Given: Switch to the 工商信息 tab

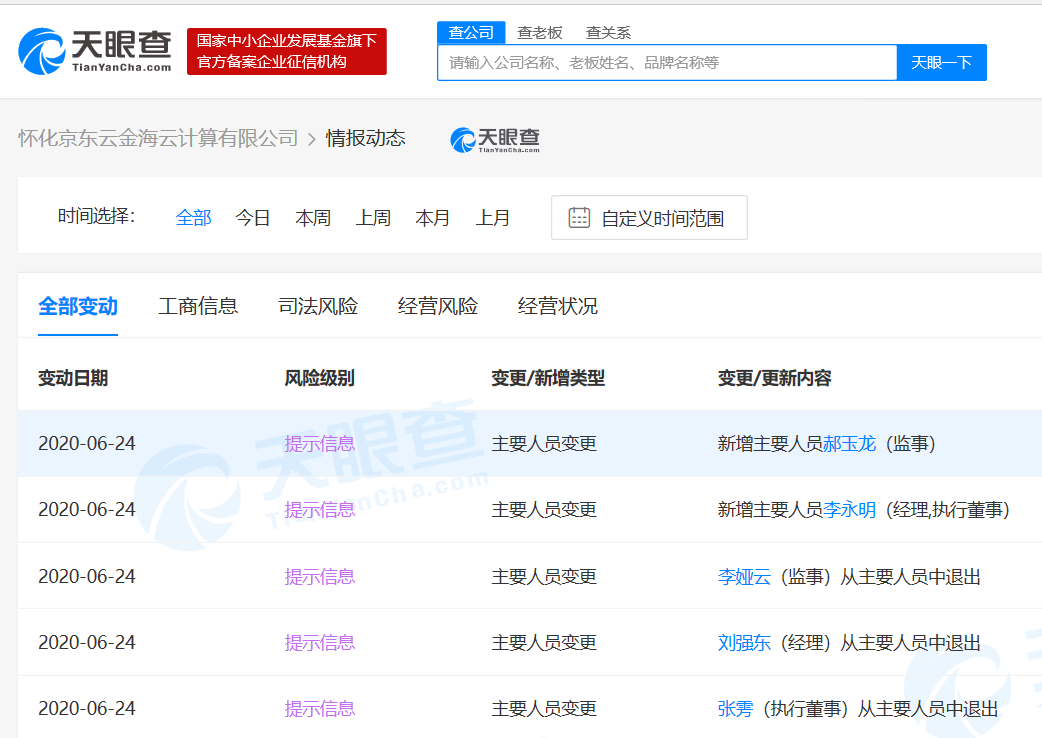Looking at the screenshot, I should coord(198,306).
